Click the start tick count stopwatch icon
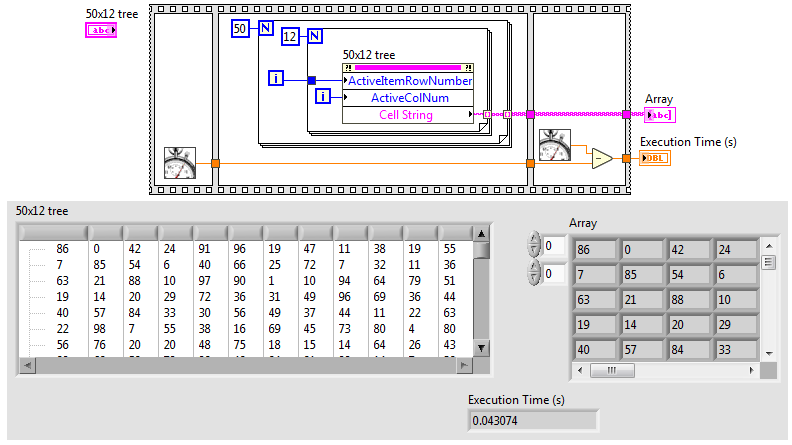Screen dimensions: 792x445 (180, 163)
